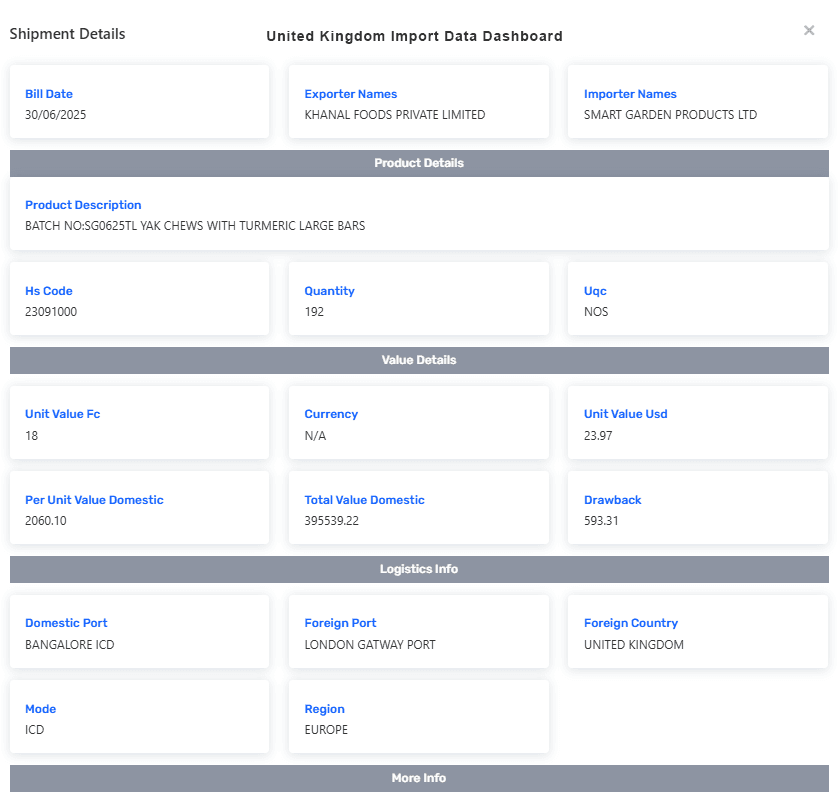This screenshot has width=839, height=803.
Task: Click the Drawback label
Action: click(x=612, y=500)
